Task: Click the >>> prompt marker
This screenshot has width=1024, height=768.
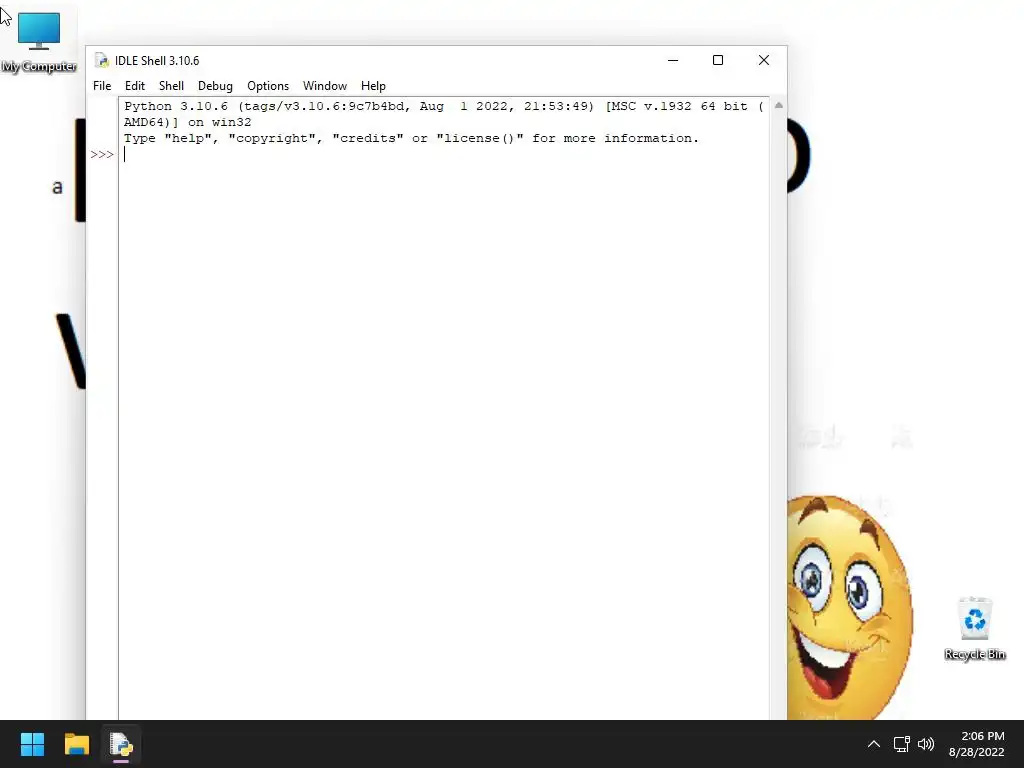Action: (102, 155)
